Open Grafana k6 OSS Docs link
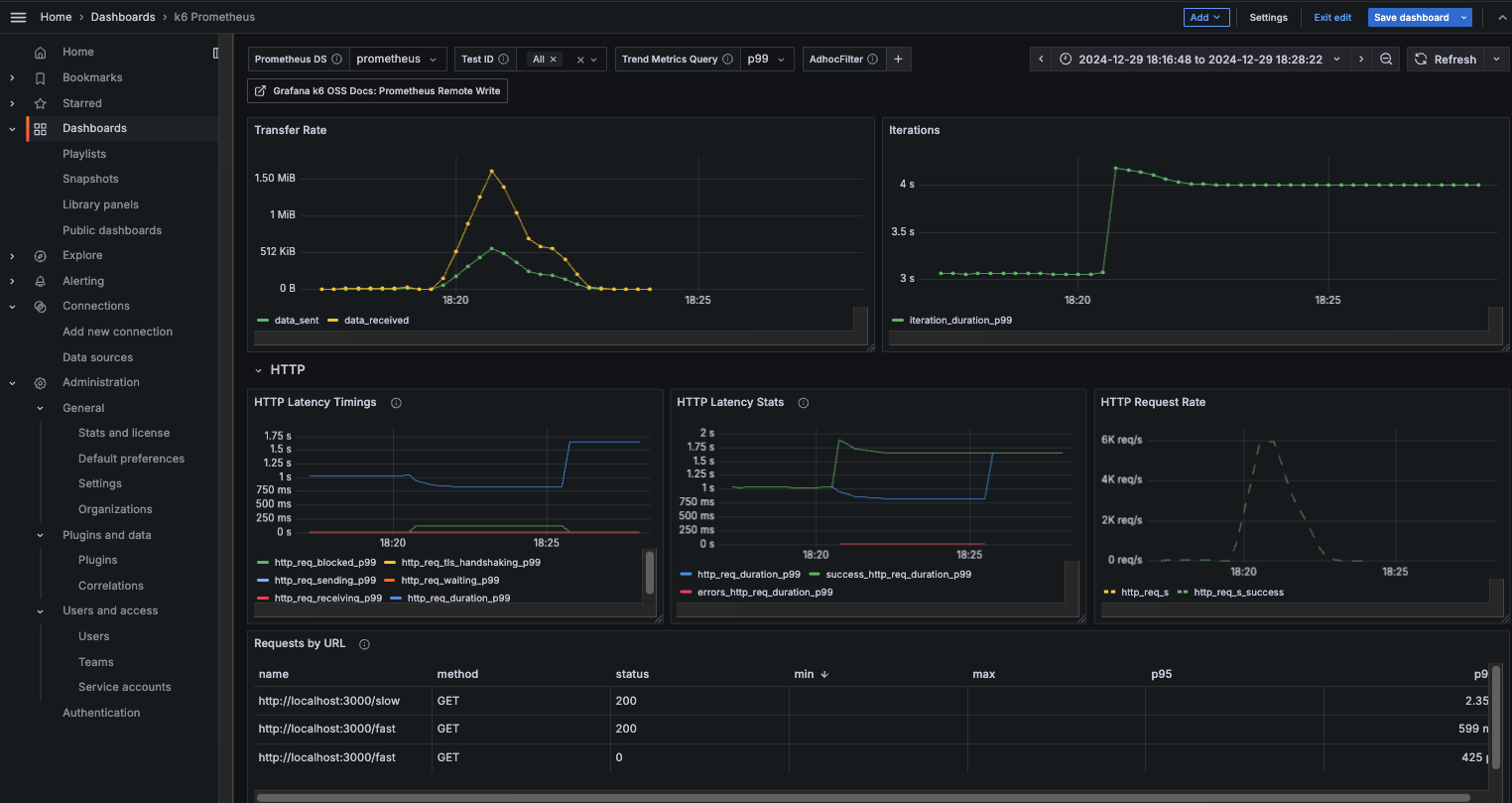 coord(377,91)
